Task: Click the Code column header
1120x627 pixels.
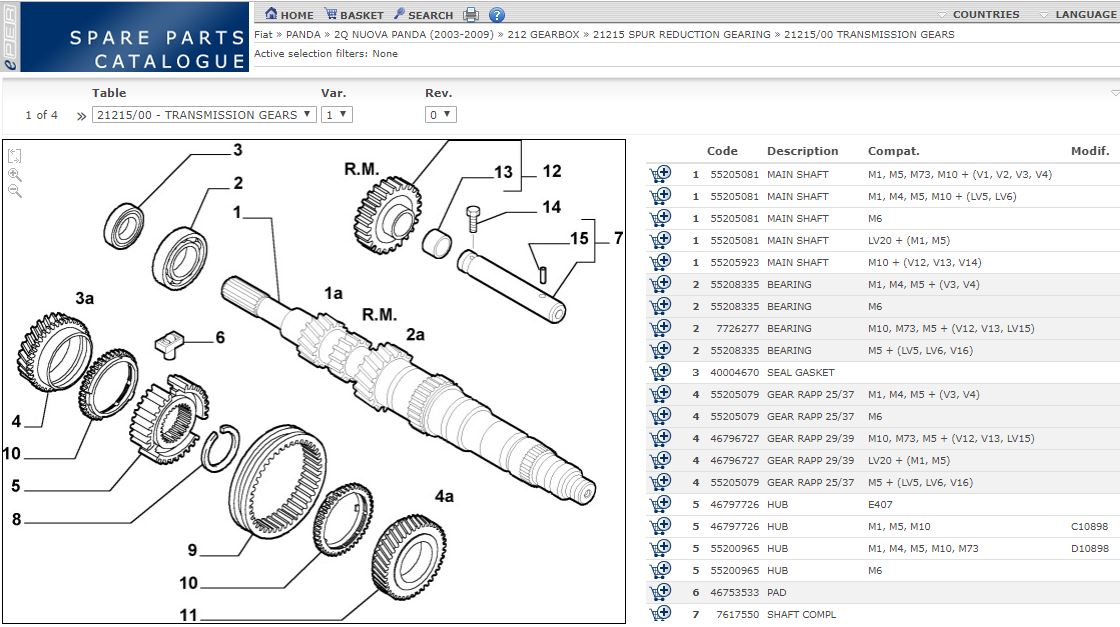Action: [x=722, y=151]
